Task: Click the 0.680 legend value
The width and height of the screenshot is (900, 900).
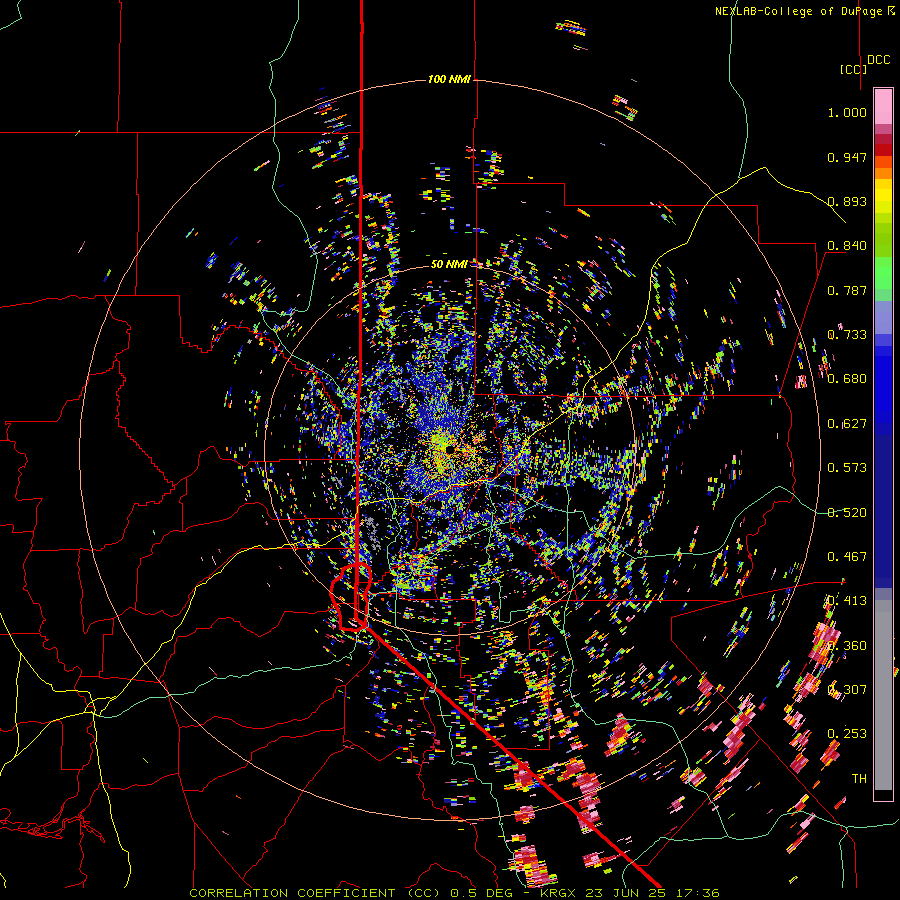Action: pos(847,379)
